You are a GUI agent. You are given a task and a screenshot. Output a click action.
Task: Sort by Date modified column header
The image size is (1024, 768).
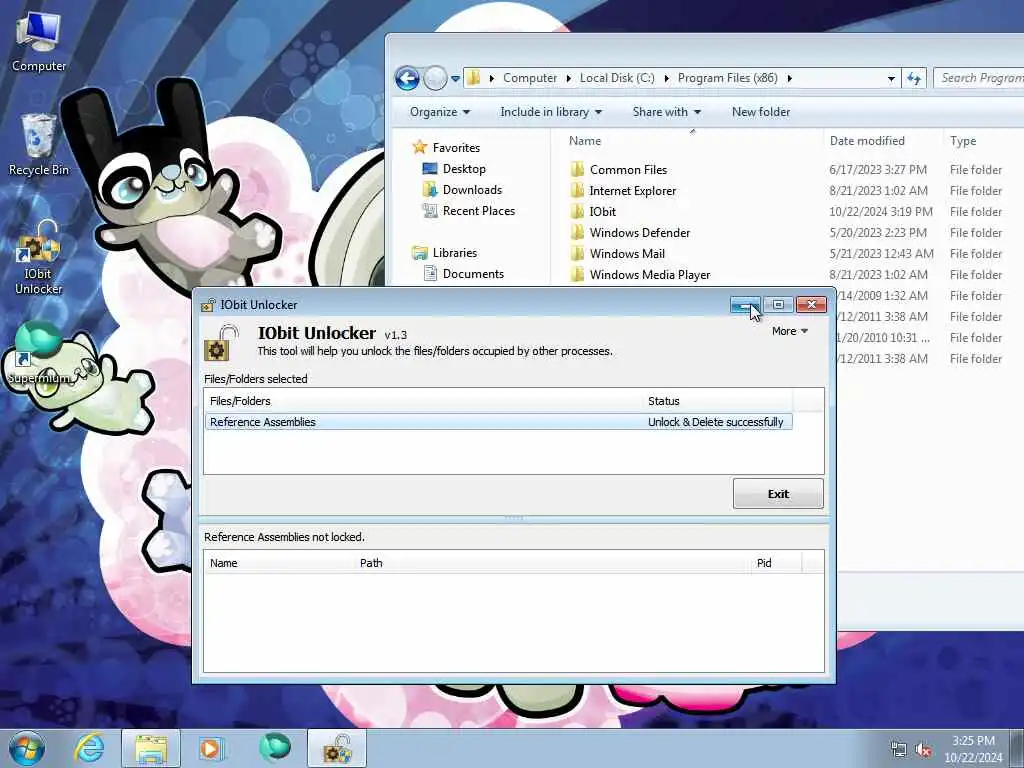point(882,140)
